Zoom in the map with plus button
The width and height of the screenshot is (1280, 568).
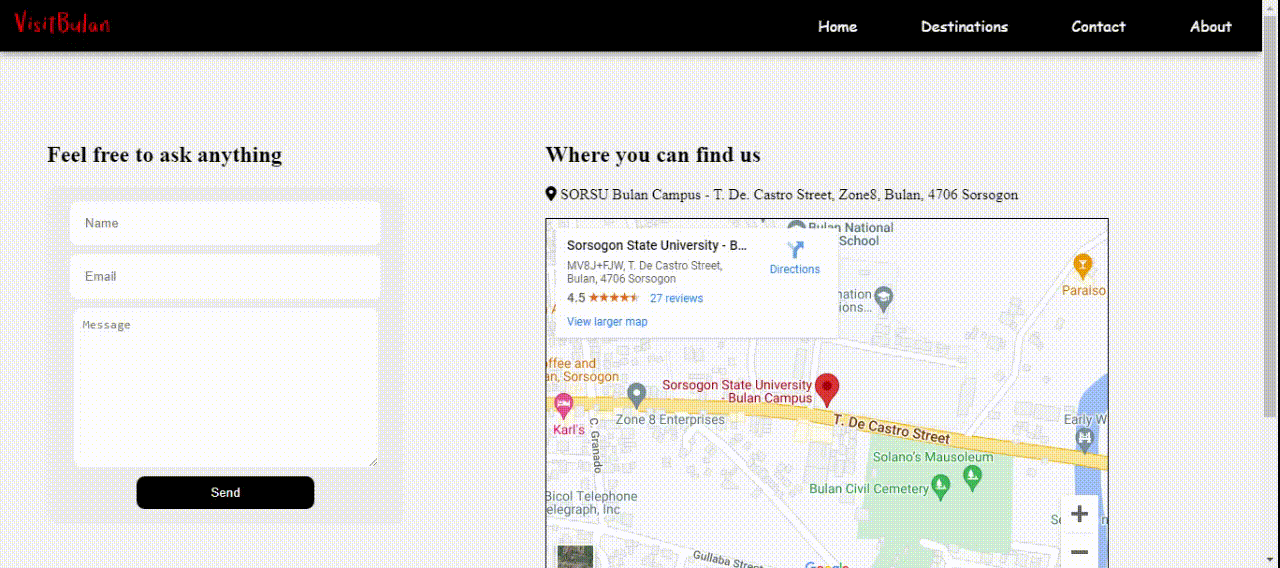coord(1079,515)
